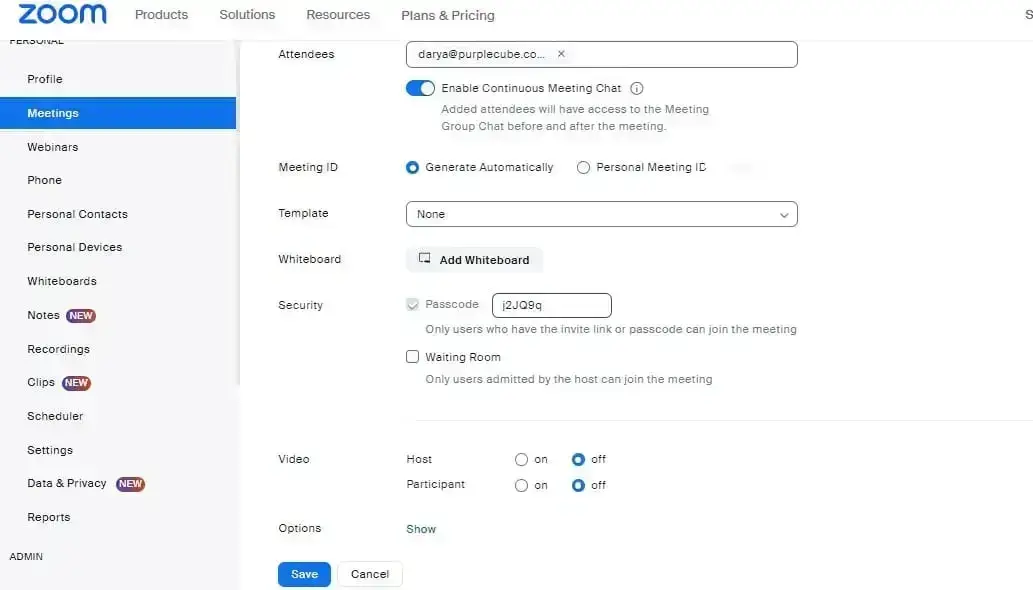Click the whiteboard icon in Add Whiteboard
Viewport: 1033px width, 590px height.
click(425, 259)
